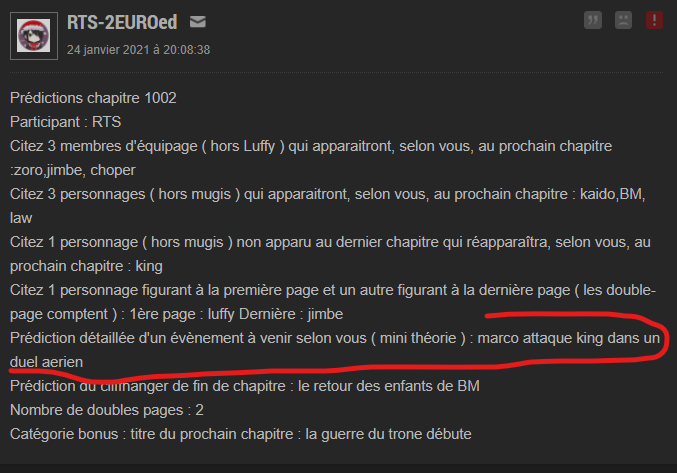
Task: Click the 24 janvier 2021 timestamp link
Action: click(x=139, y=50)
